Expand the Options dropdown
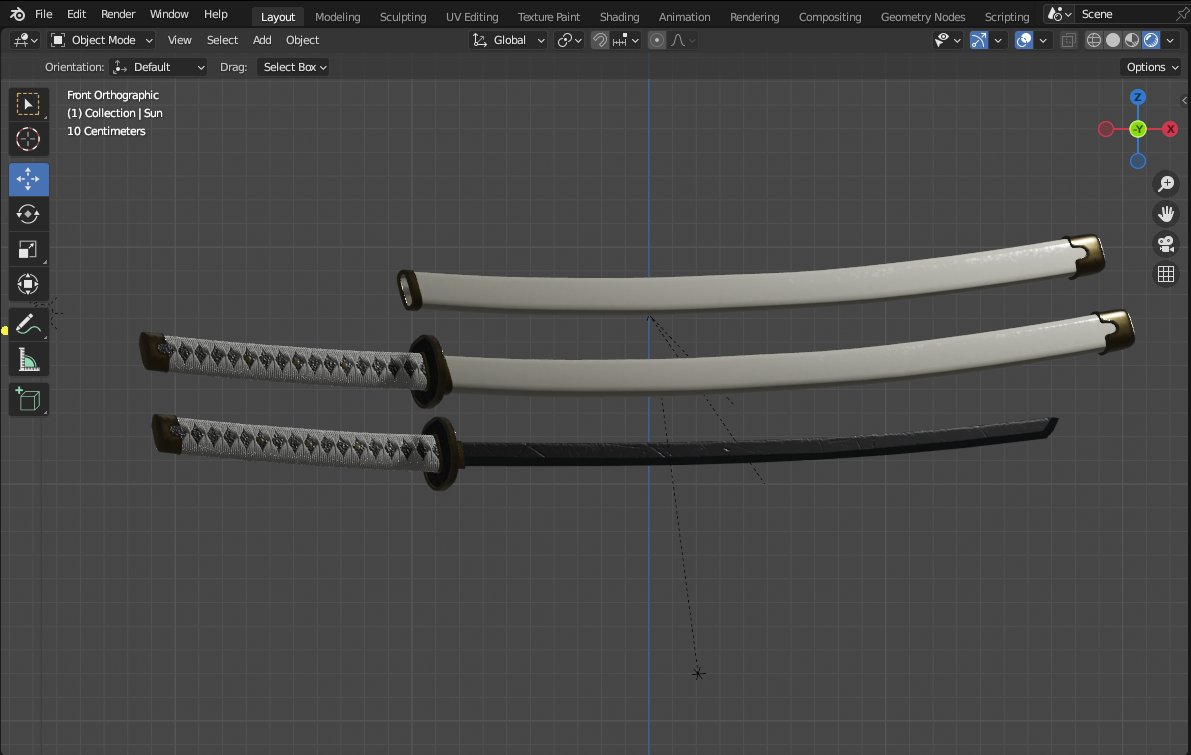Viewport: 1191px width, 755px height. pos(1152,67)
